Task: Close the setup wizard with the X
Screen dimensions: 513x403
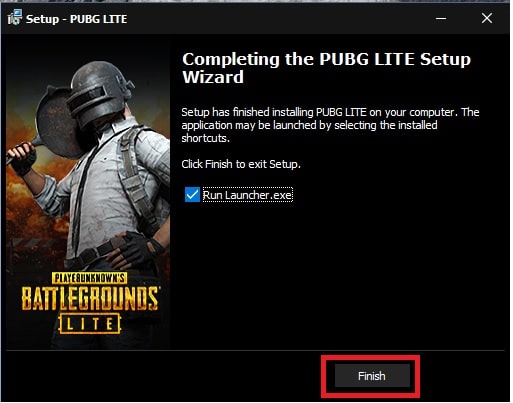Action: 489,18
